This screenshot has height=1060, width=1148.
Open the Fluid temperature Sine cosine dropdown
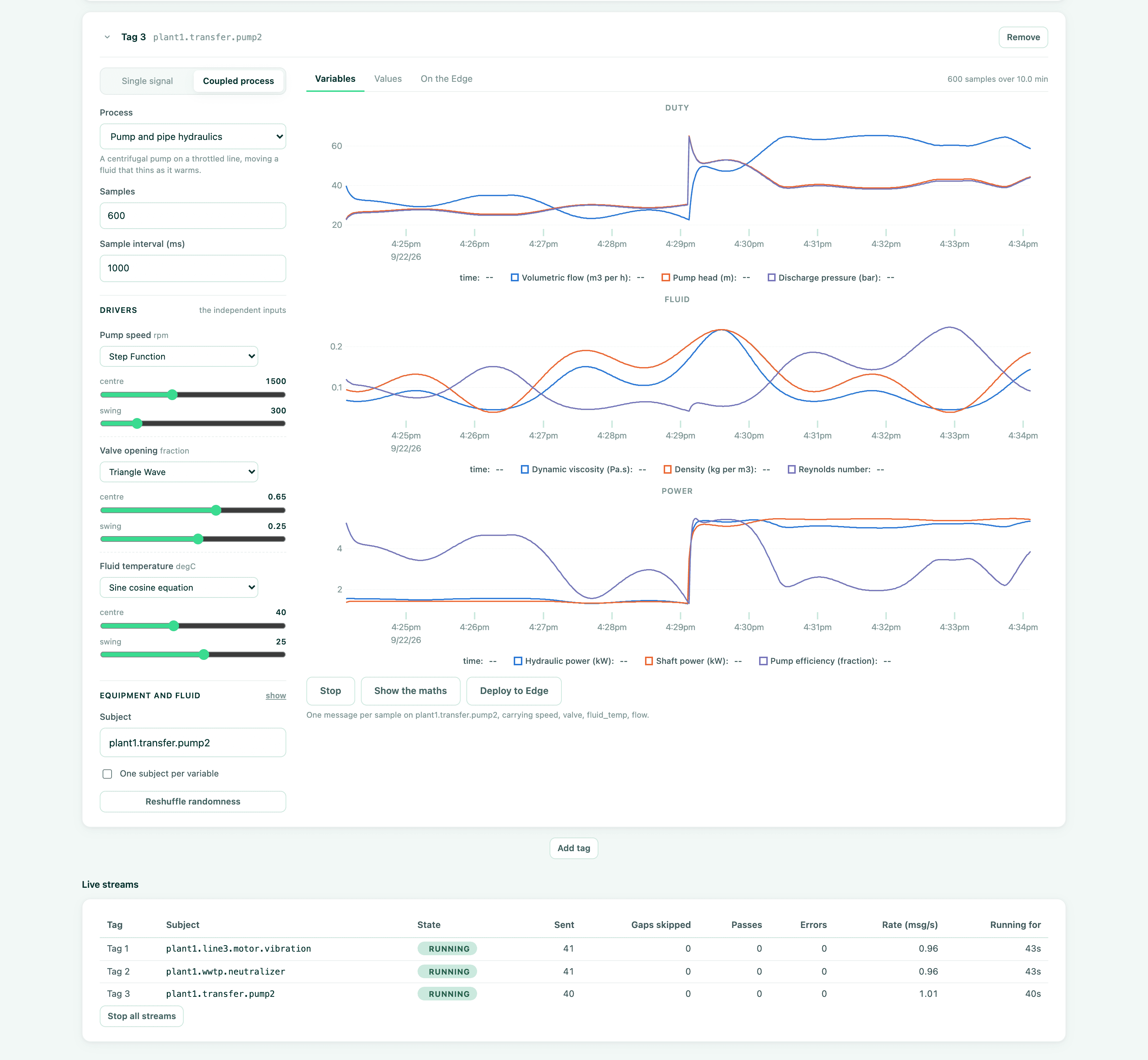(179, 587)
